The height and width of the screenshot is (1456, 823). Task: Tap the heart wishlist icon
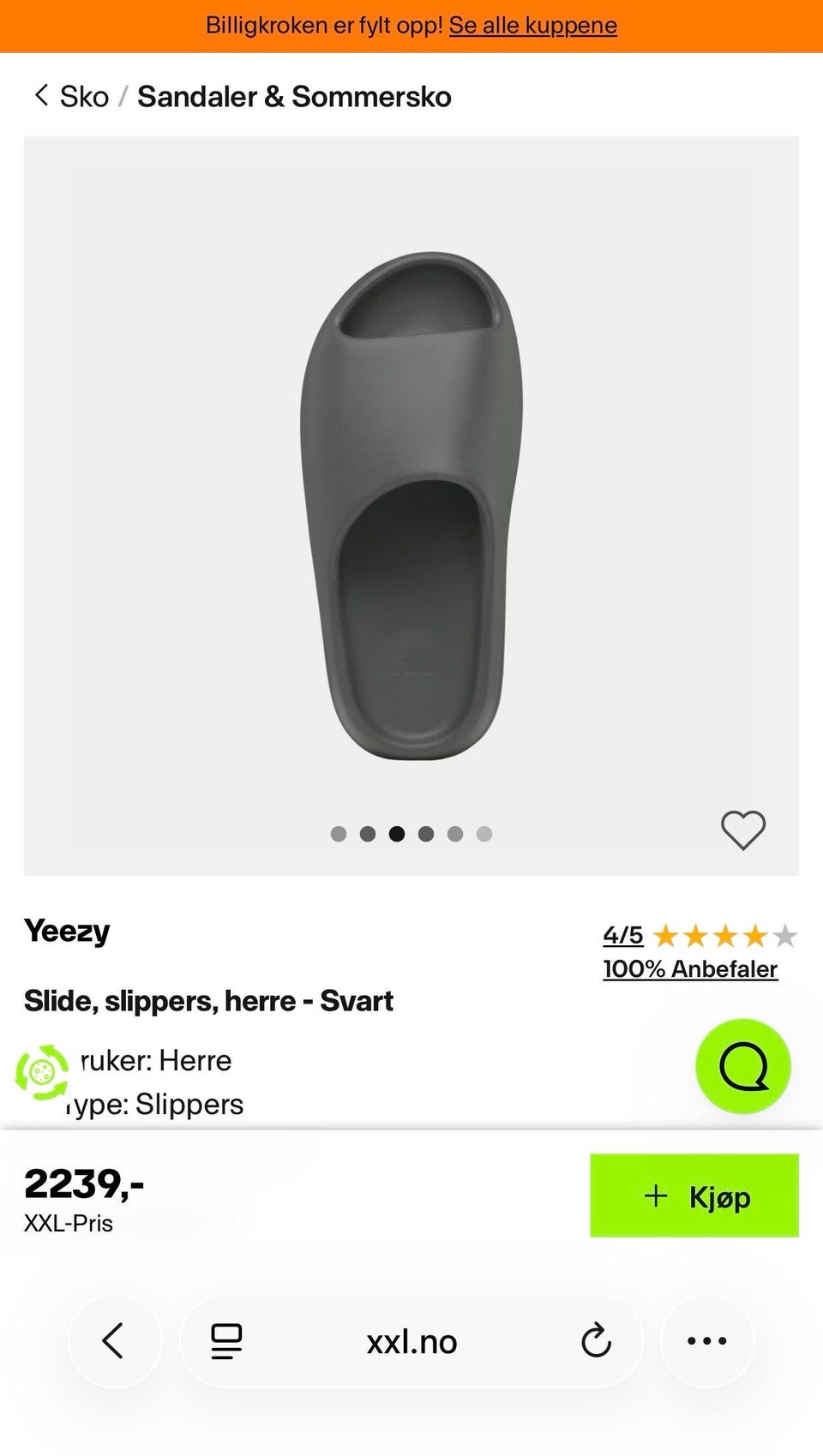coord(742,830)
